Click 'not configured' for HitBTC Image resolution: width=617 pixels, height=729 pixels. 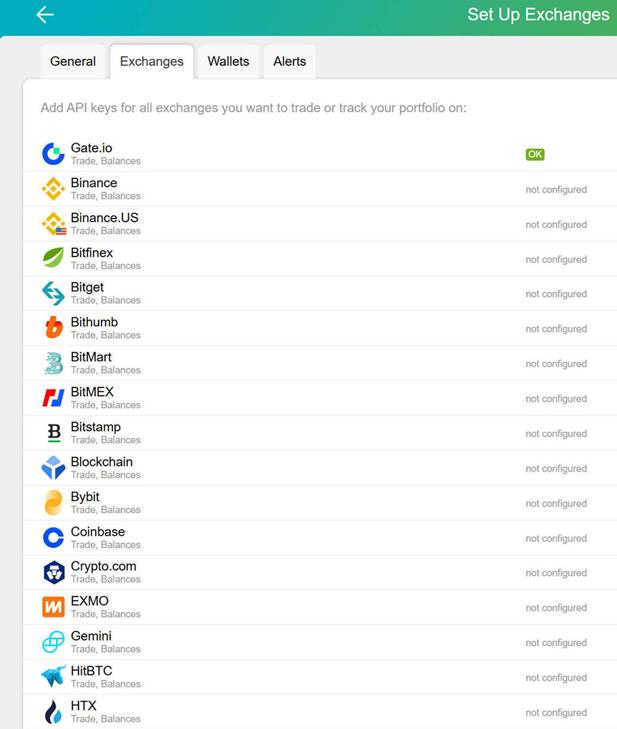(556, 678)
